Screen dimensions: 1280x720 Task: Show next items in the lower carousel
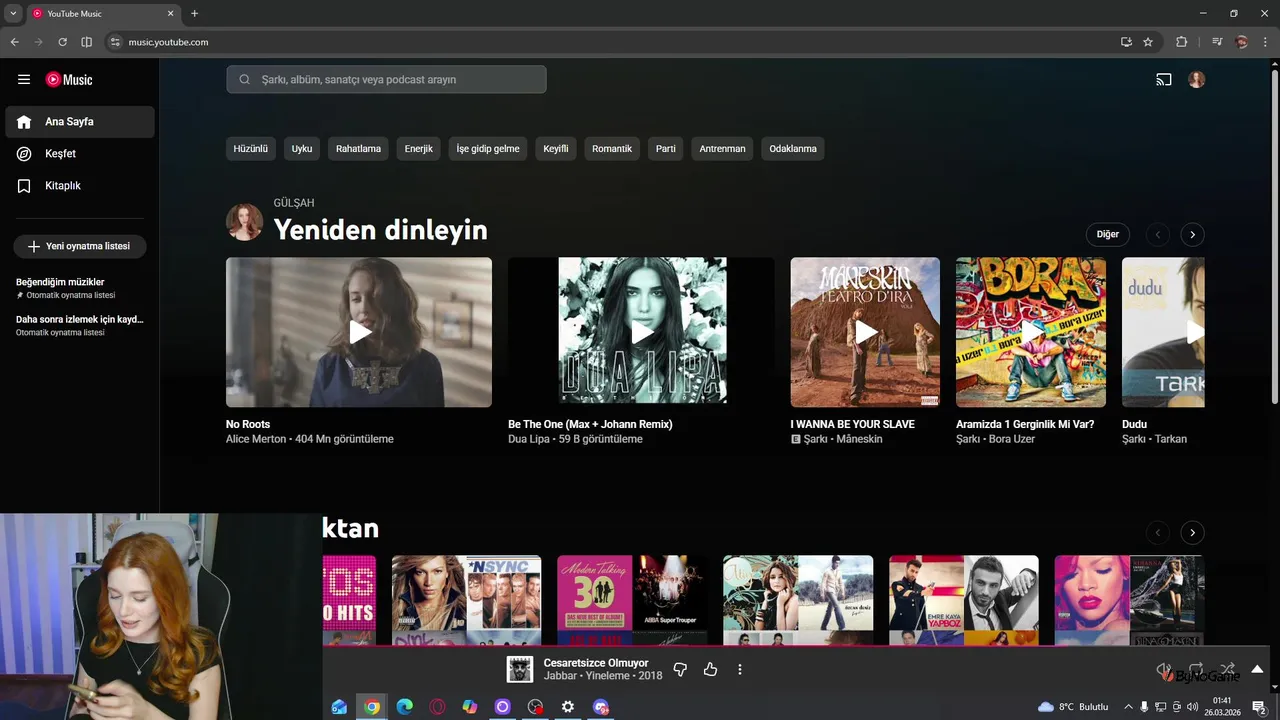(x=1192, y=533)
